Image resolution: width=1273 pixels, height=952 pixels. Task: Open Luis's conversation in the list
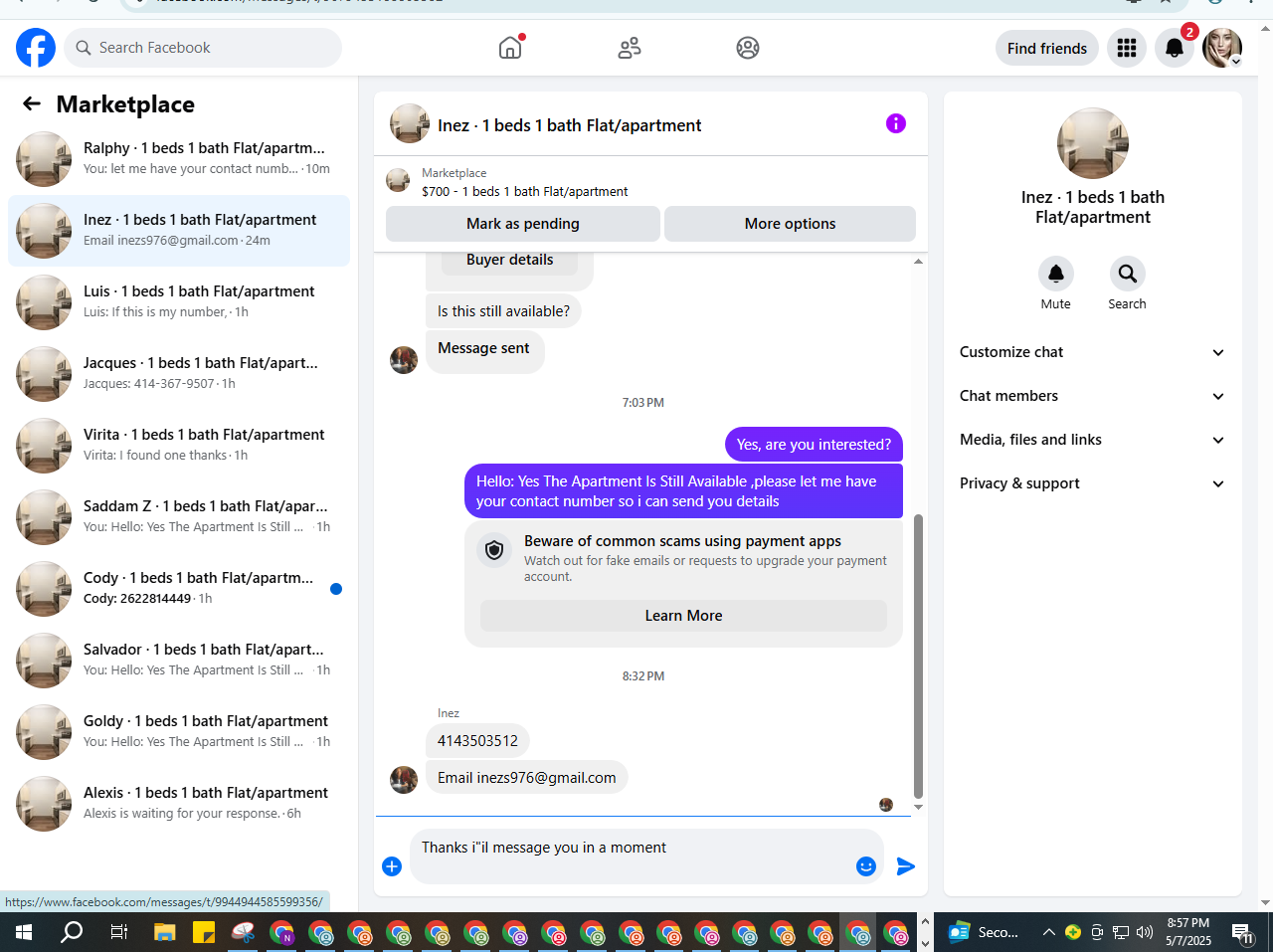179,302
